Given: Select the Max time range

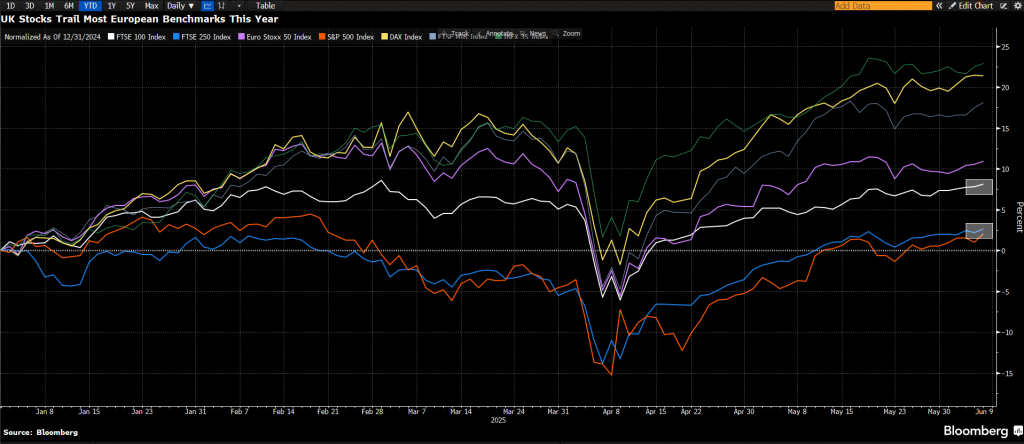Looking at the screenshot, I should [x=151, y=6].
